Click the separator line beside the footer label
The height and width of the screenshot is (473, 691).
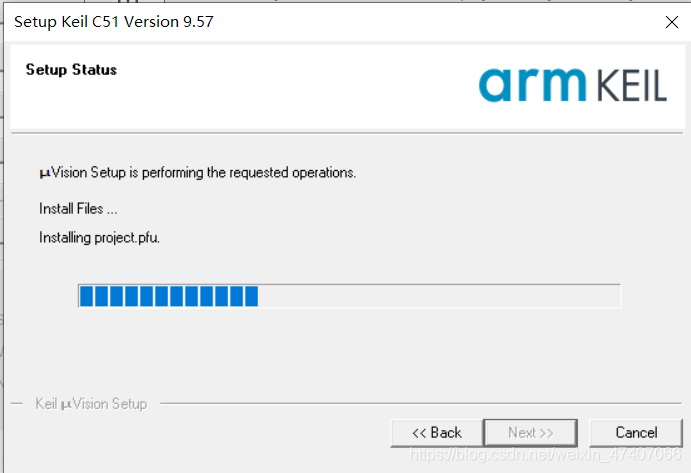421,403
